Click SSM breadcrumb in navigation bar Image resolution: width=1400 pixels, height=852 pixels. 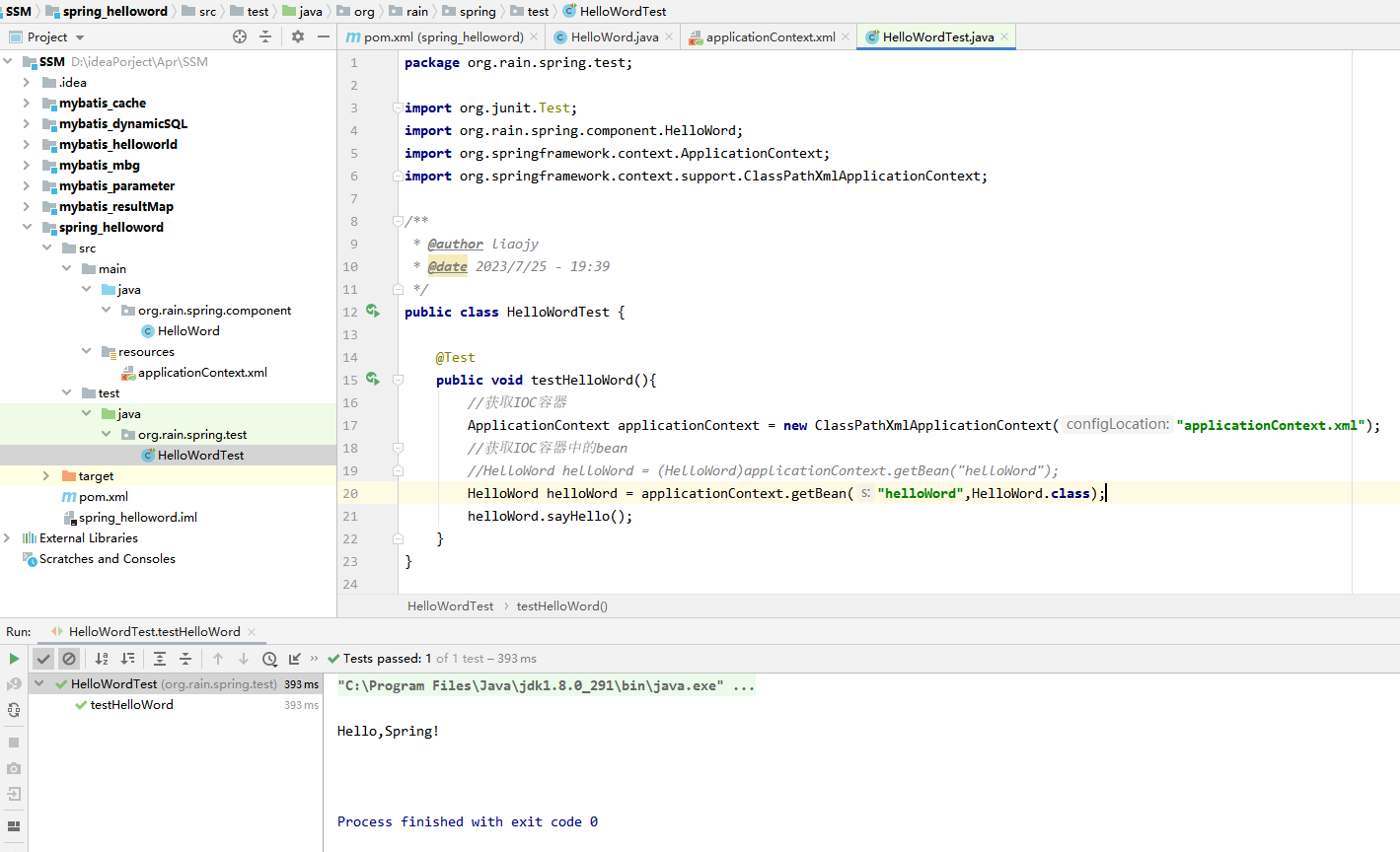tap(19, 12)
